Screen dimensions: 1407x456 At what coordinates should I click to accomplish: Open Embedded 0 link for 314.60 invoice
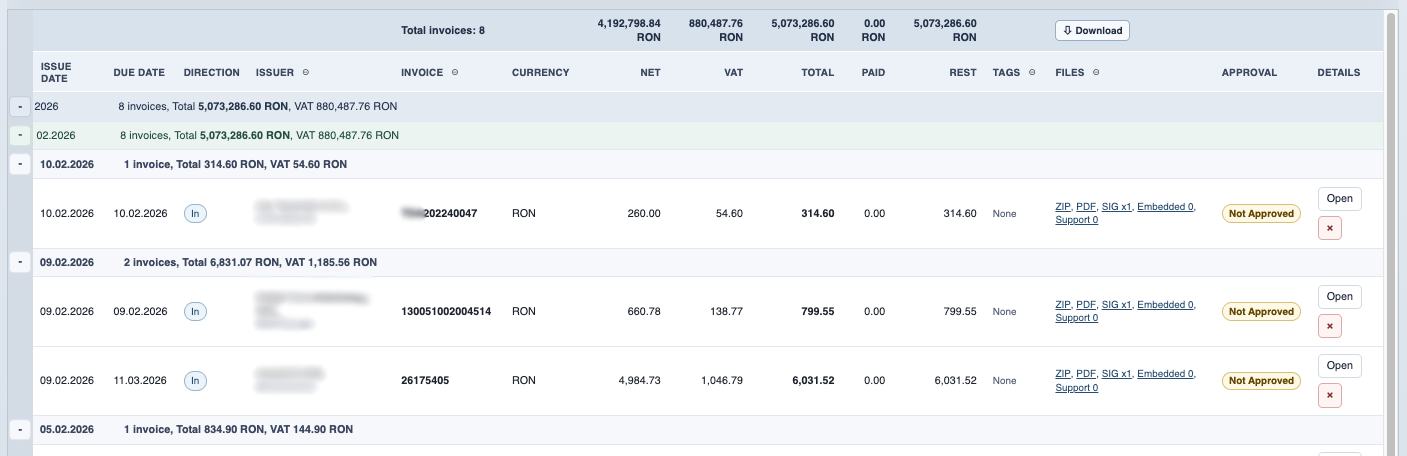coord(1165,207)
